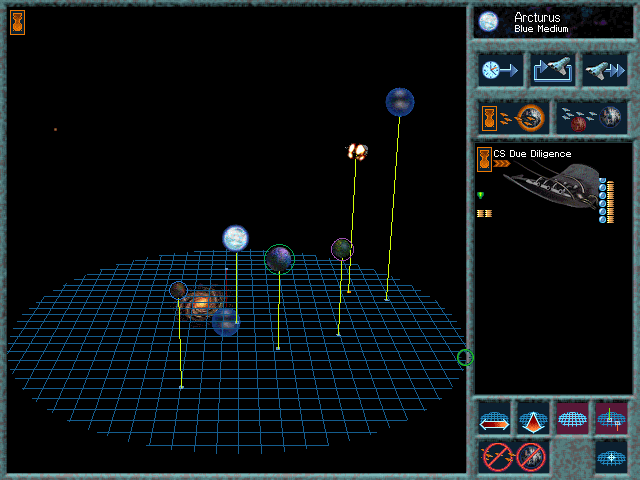
Task: Click the horizontal rotate grid arrow icon
Action: [x=494, y=418]
